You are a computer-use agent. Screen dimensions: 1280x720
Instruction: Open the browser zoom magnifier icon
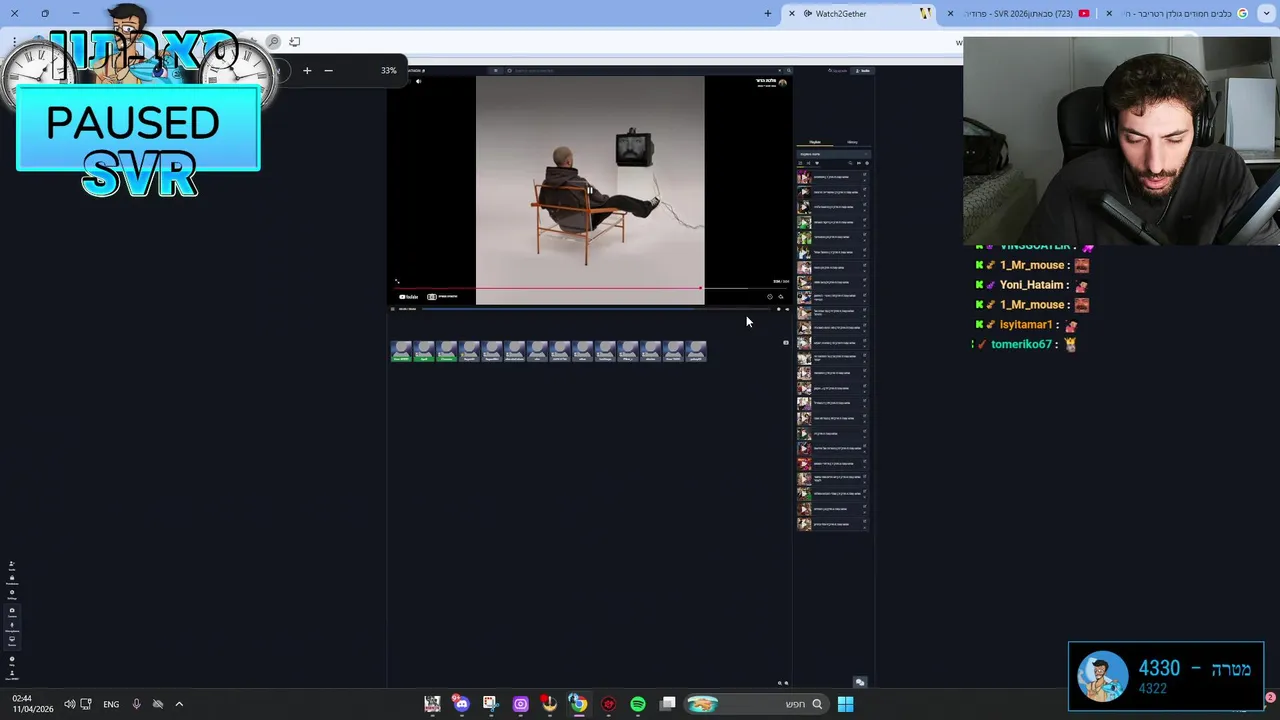click(x=273, y=42)
